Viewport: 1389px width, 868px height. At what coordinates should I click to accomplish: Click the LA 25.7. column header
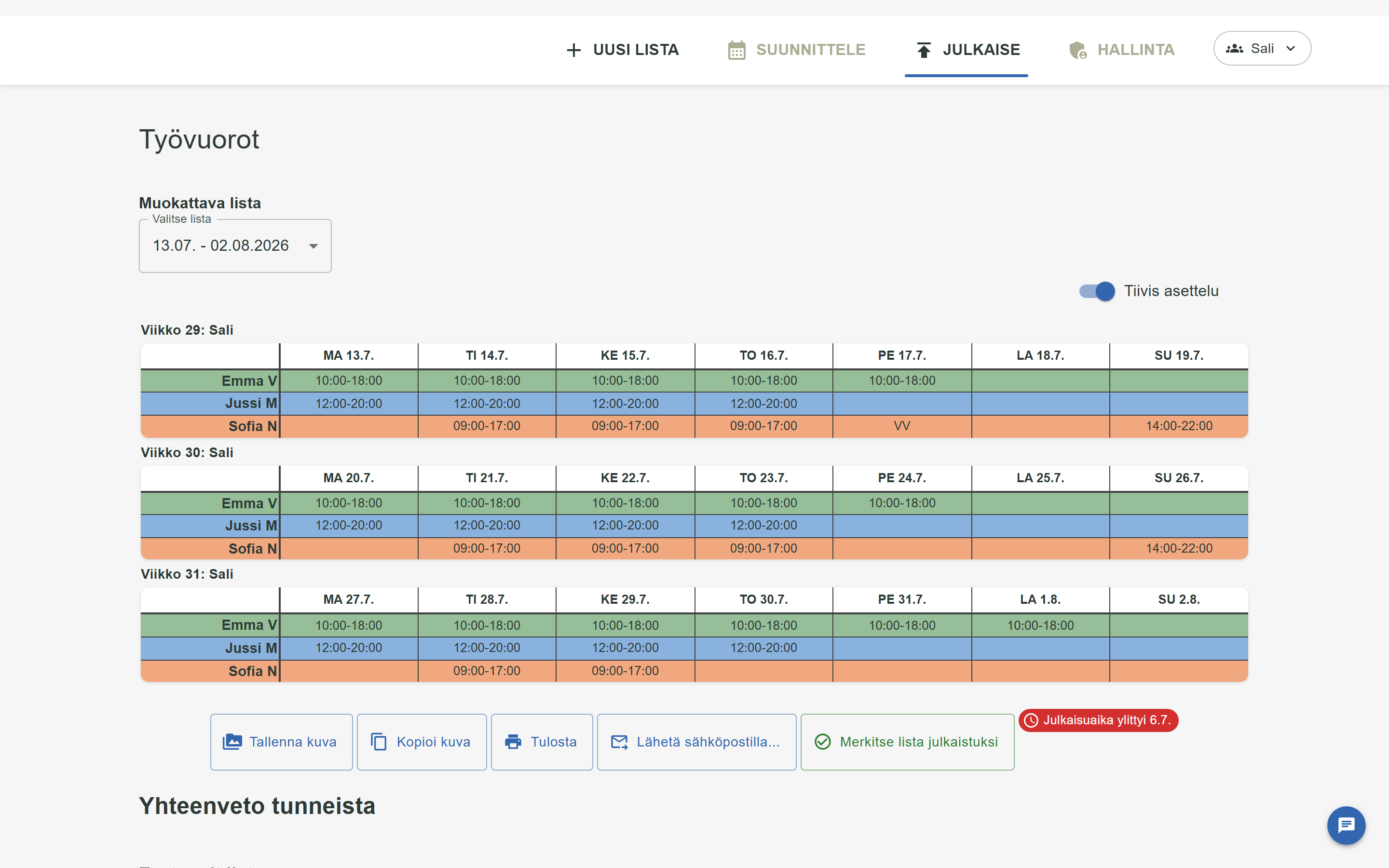[x=1040, y=477]
